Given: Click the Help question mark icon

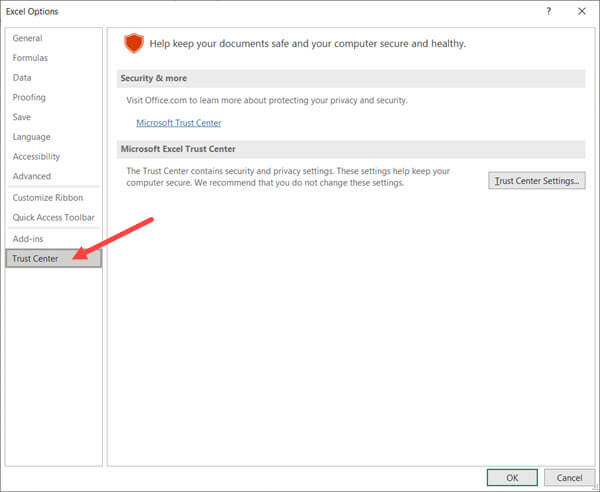Looking at the screenshot, I should click(548, 11).
